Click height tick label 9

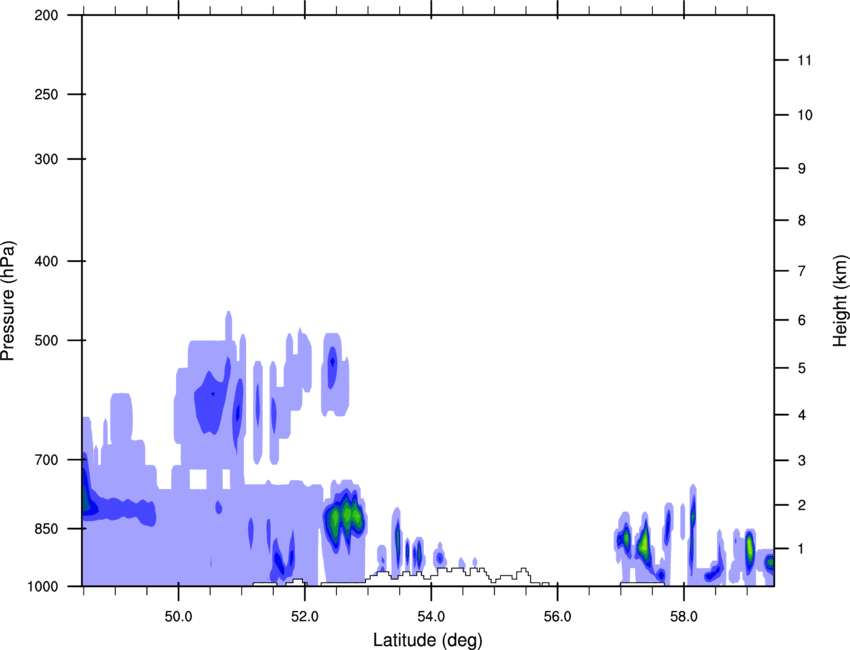click(802, 169)
